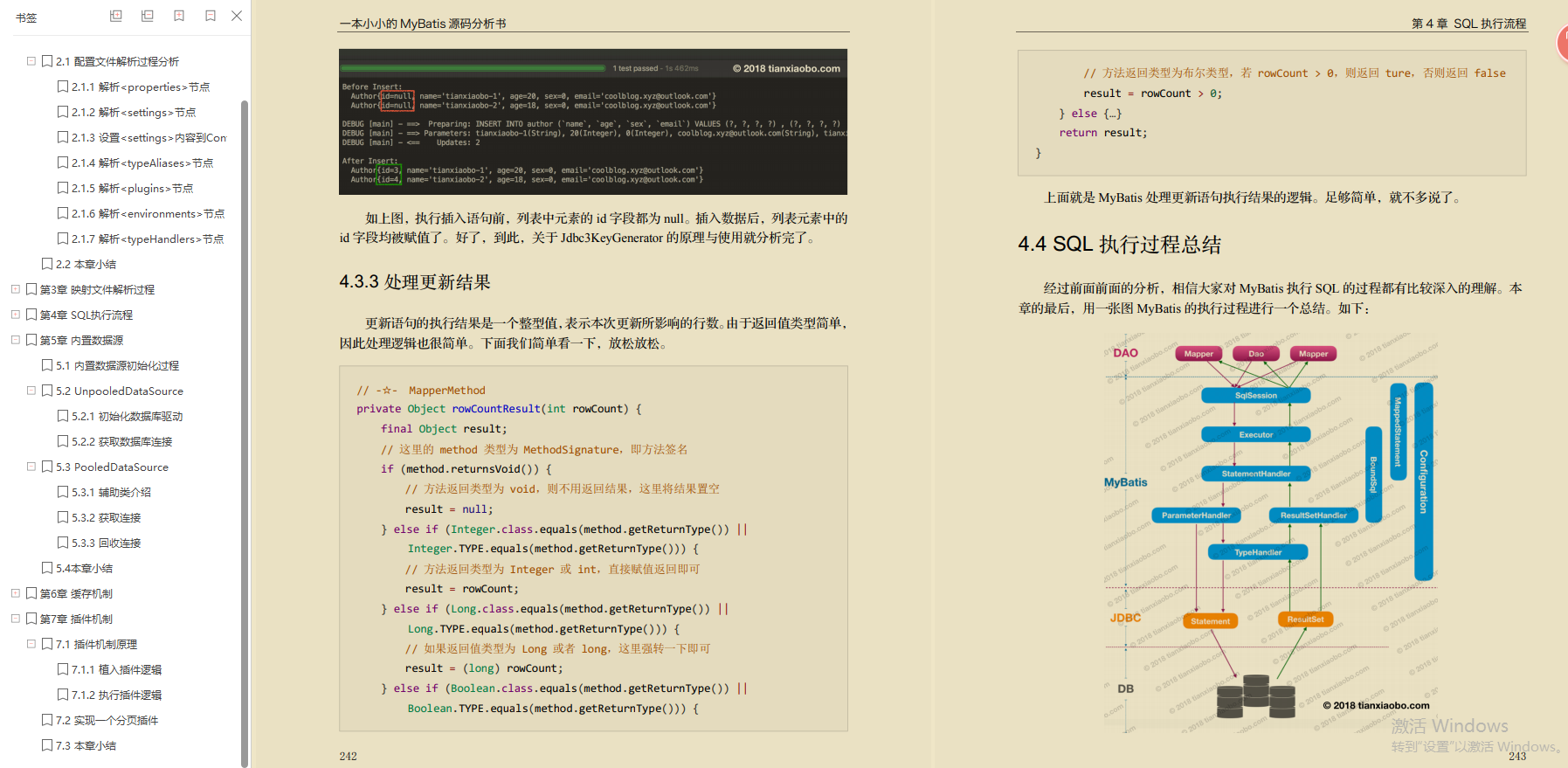Expand the 第3章 映射文件解析过程 node
The height and width of the screenshot is (768, 1568).
click(x=16, y=289)
